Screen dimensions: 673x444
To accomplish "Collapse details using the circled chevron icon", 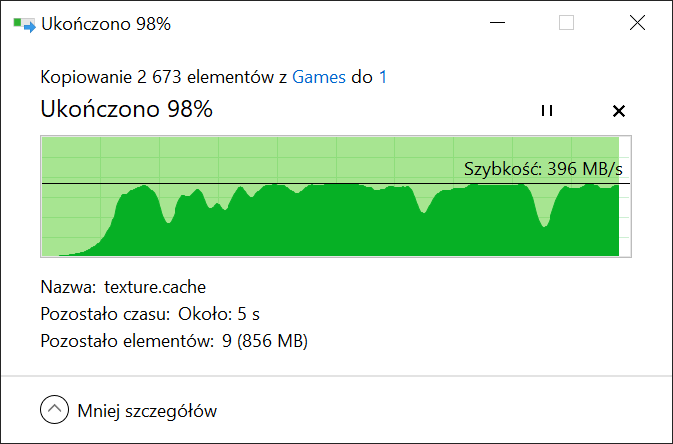I will pos(55,410).
